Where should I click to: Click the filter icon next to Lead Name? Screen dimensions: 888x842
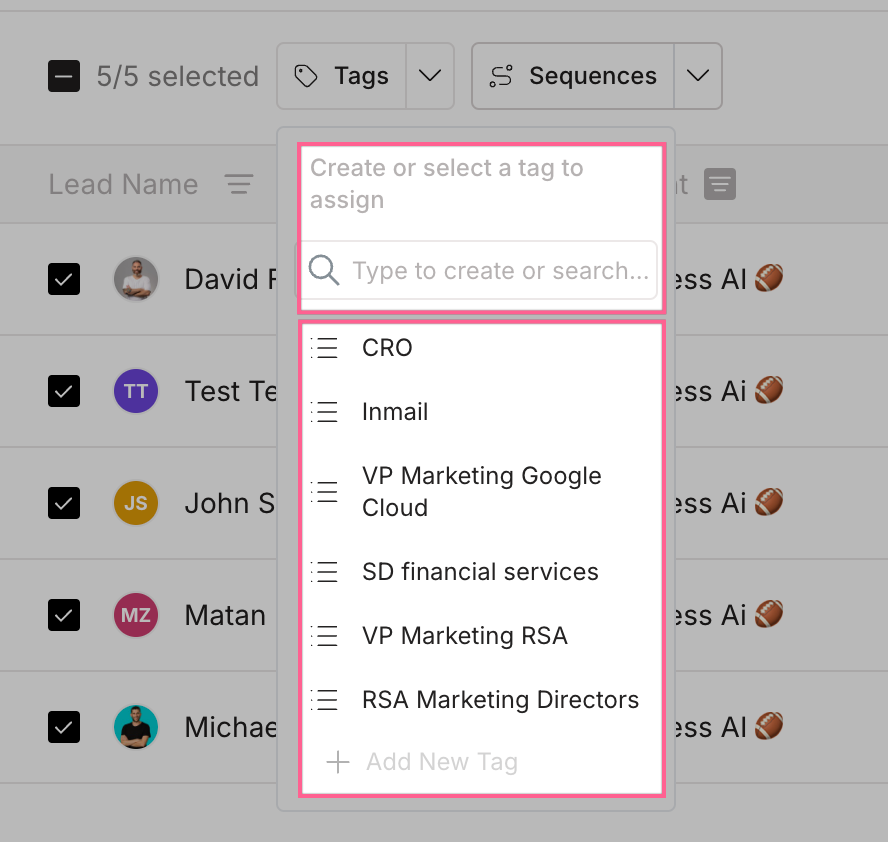[x=238, y=185]
